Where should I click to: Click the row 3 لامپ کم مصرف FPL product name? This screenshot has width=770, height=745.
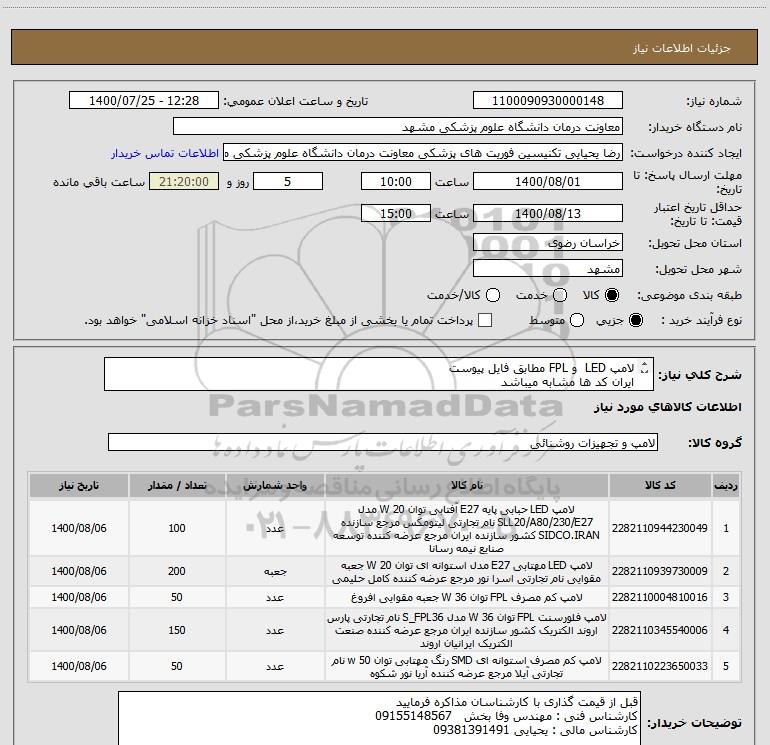[x=467, y=598]
